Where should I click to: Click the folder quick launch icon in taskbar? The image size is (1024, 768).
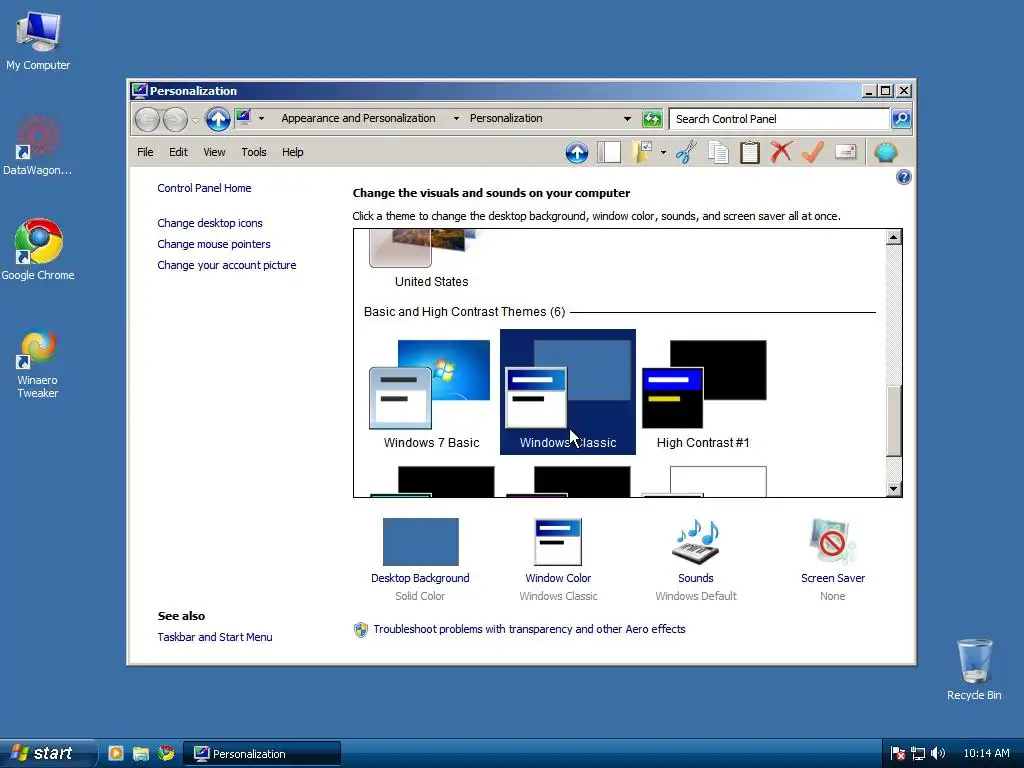[x=140, y=754]
